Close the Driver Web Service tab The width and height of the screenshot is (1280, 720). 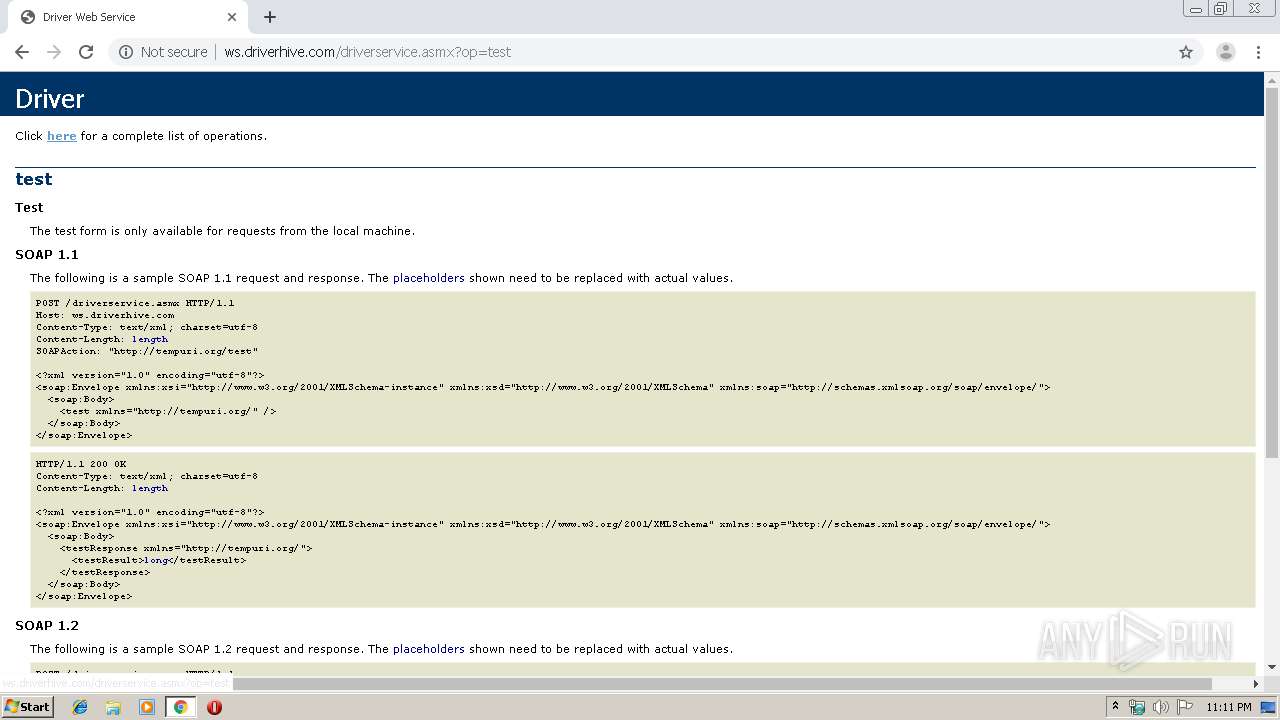point(232,17)
